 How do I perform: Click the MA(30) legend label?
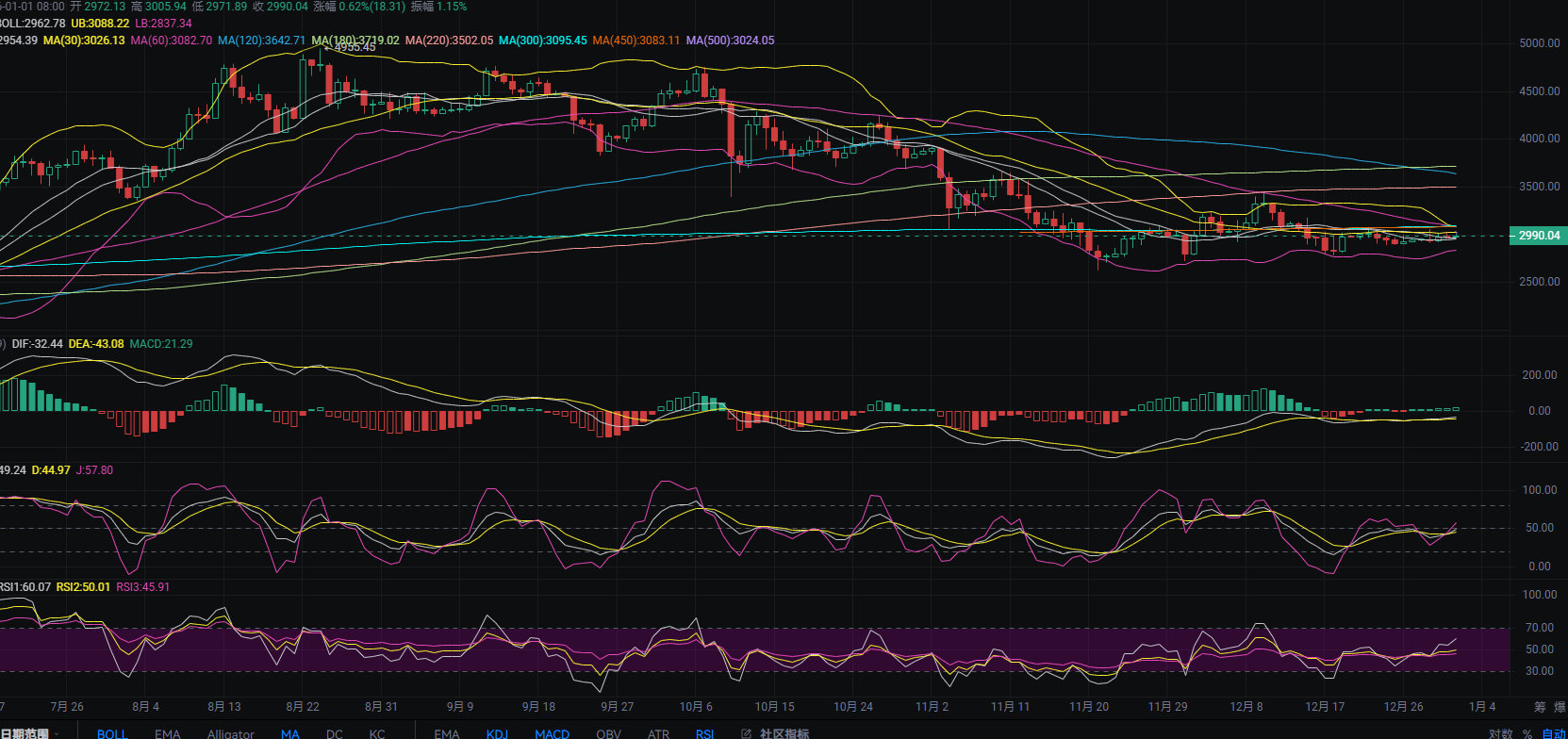click(84, 41)
